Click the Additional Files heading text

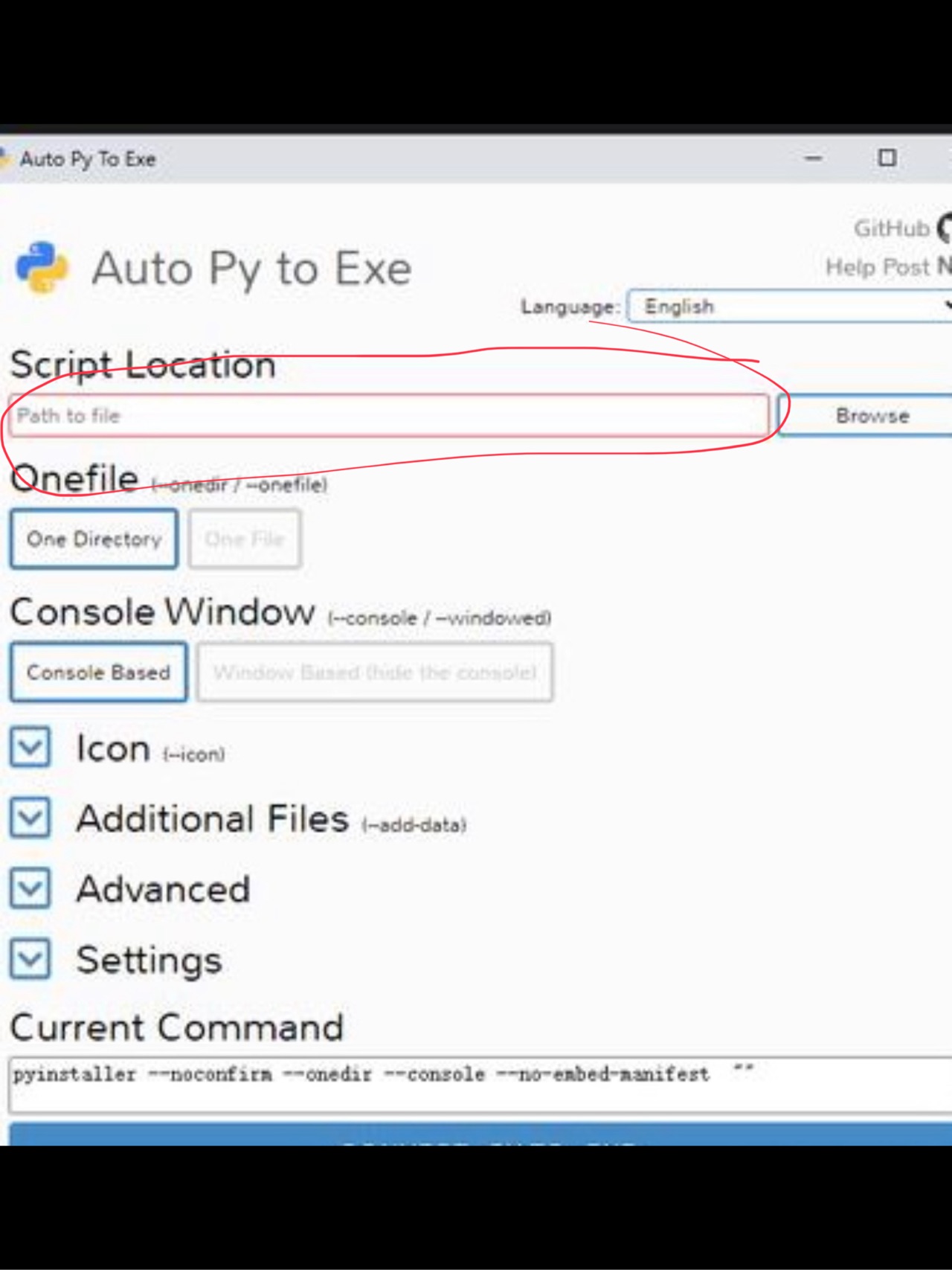[213, 818]
